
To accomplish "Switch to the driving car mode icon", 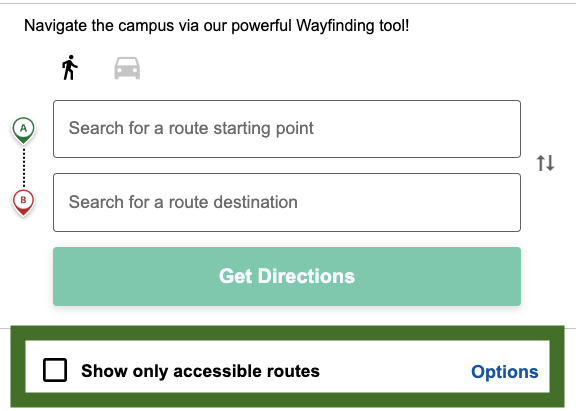I will coord(127,68).
